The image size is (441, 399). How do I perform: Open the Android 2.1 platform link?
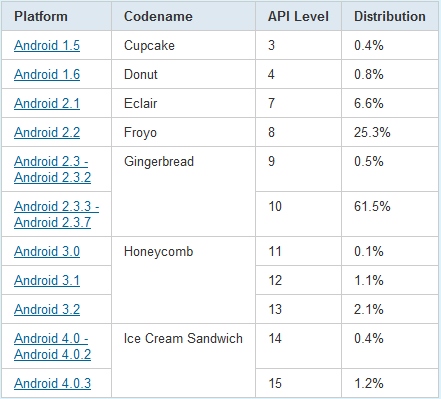[47, 103]
